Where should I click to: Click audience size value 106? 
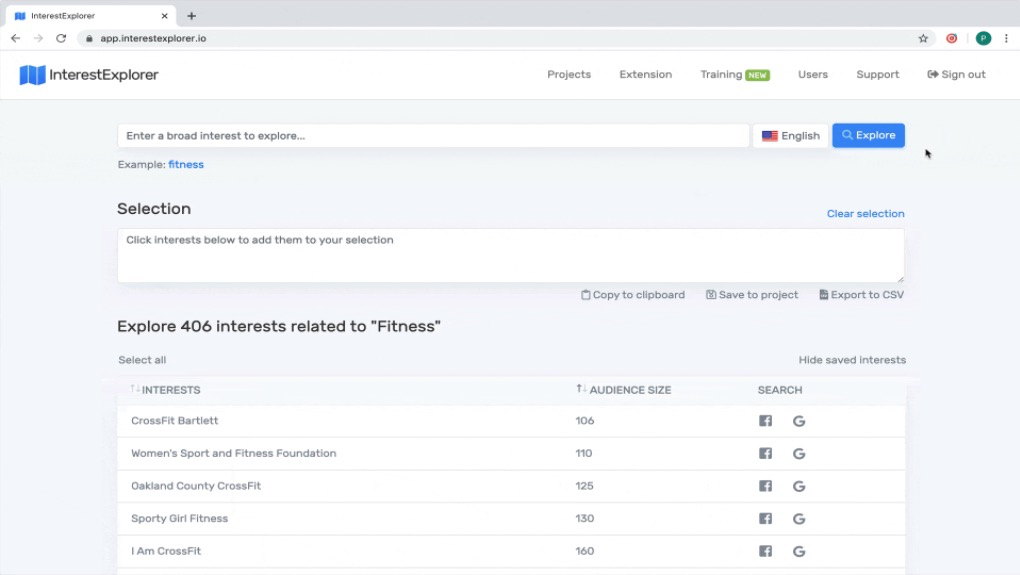pyautogui.click(x=585, y=421)
